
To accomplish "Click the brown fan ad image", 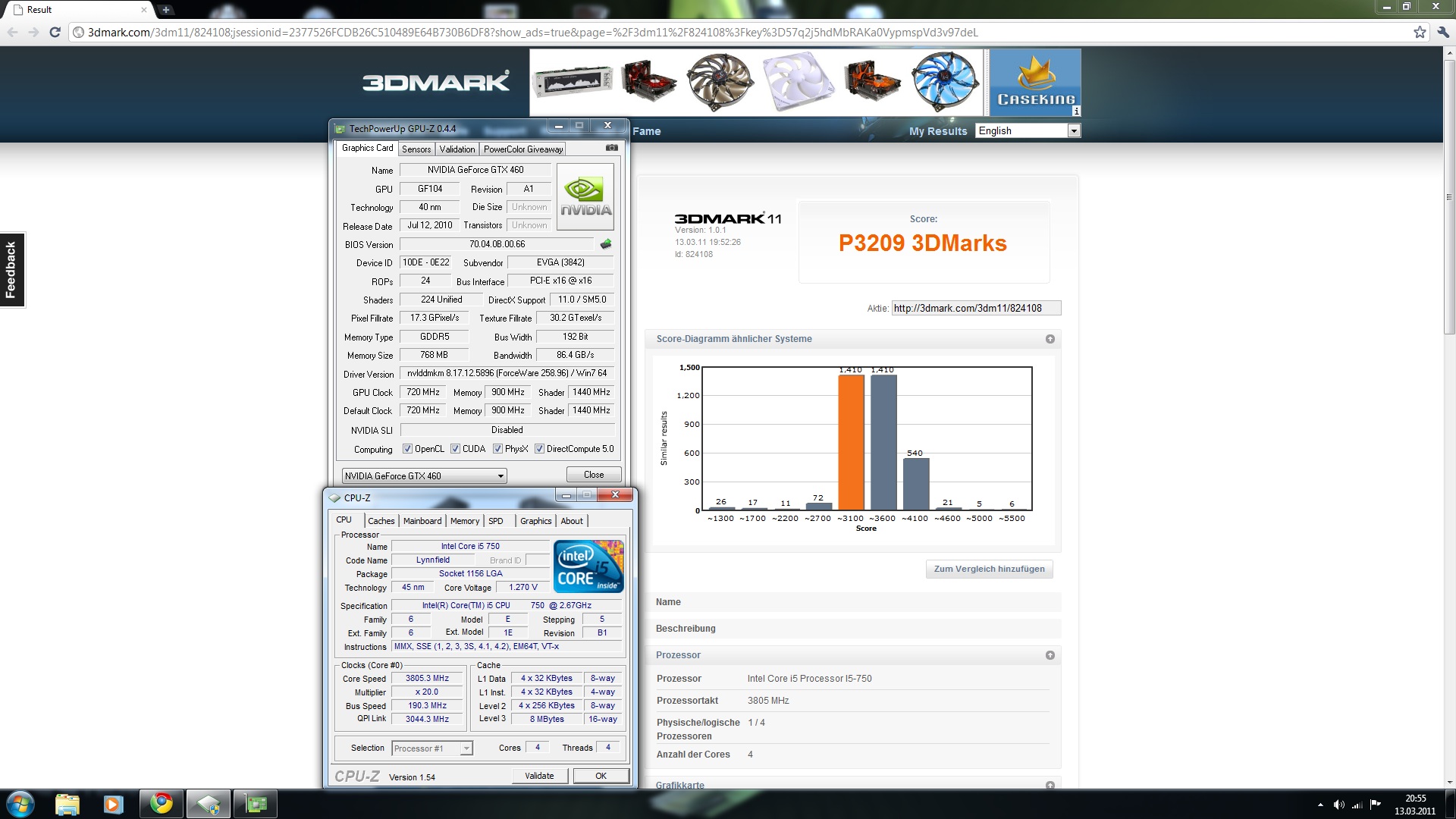I will point(720,83).
